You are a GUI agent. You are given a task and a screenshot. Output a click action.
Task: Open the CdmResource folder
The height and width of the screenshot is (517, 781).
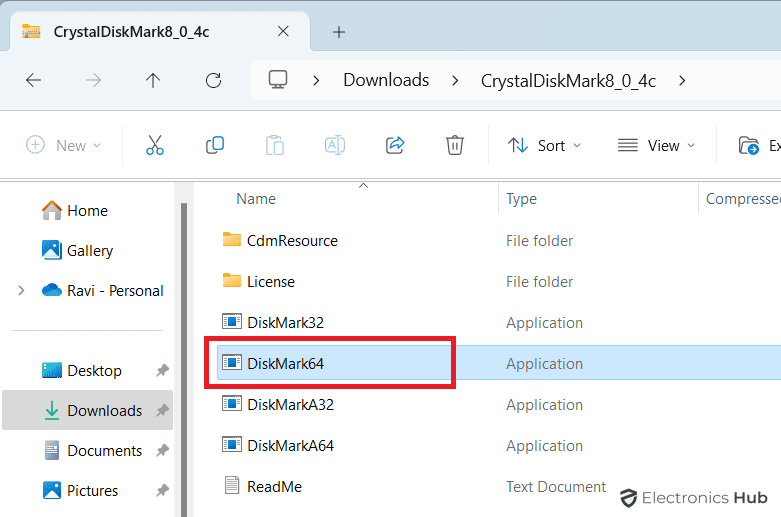coord(292,240)
